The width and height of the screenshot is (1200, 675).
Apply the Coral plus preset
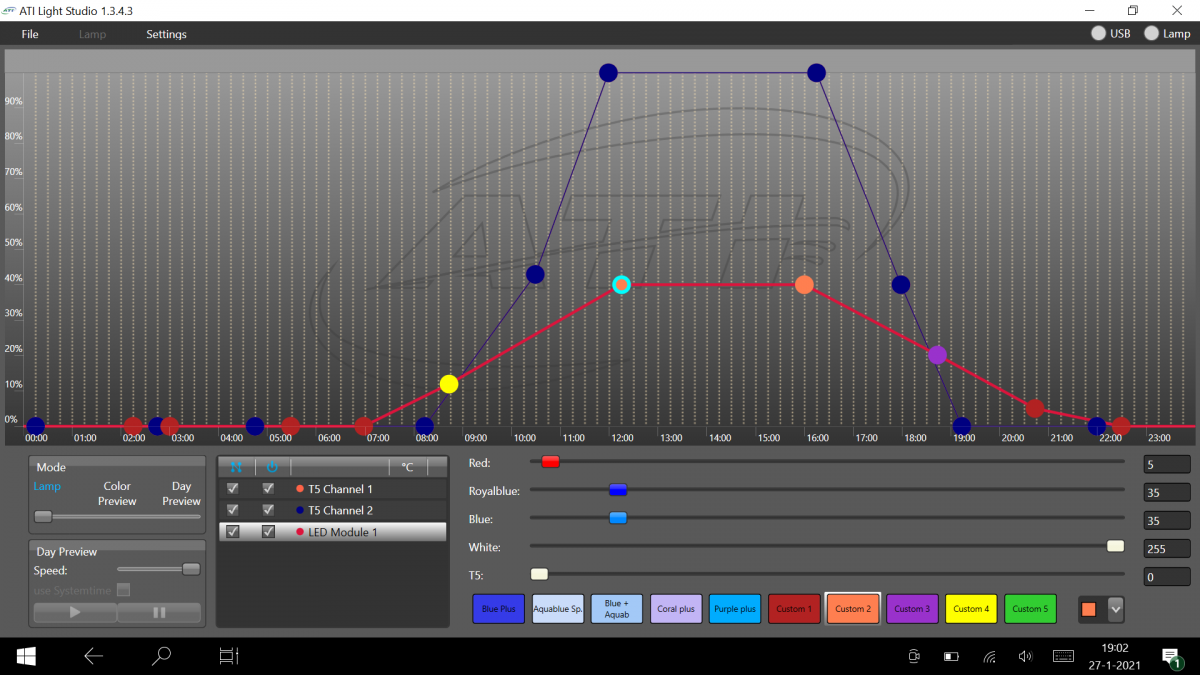pos(676,609)
